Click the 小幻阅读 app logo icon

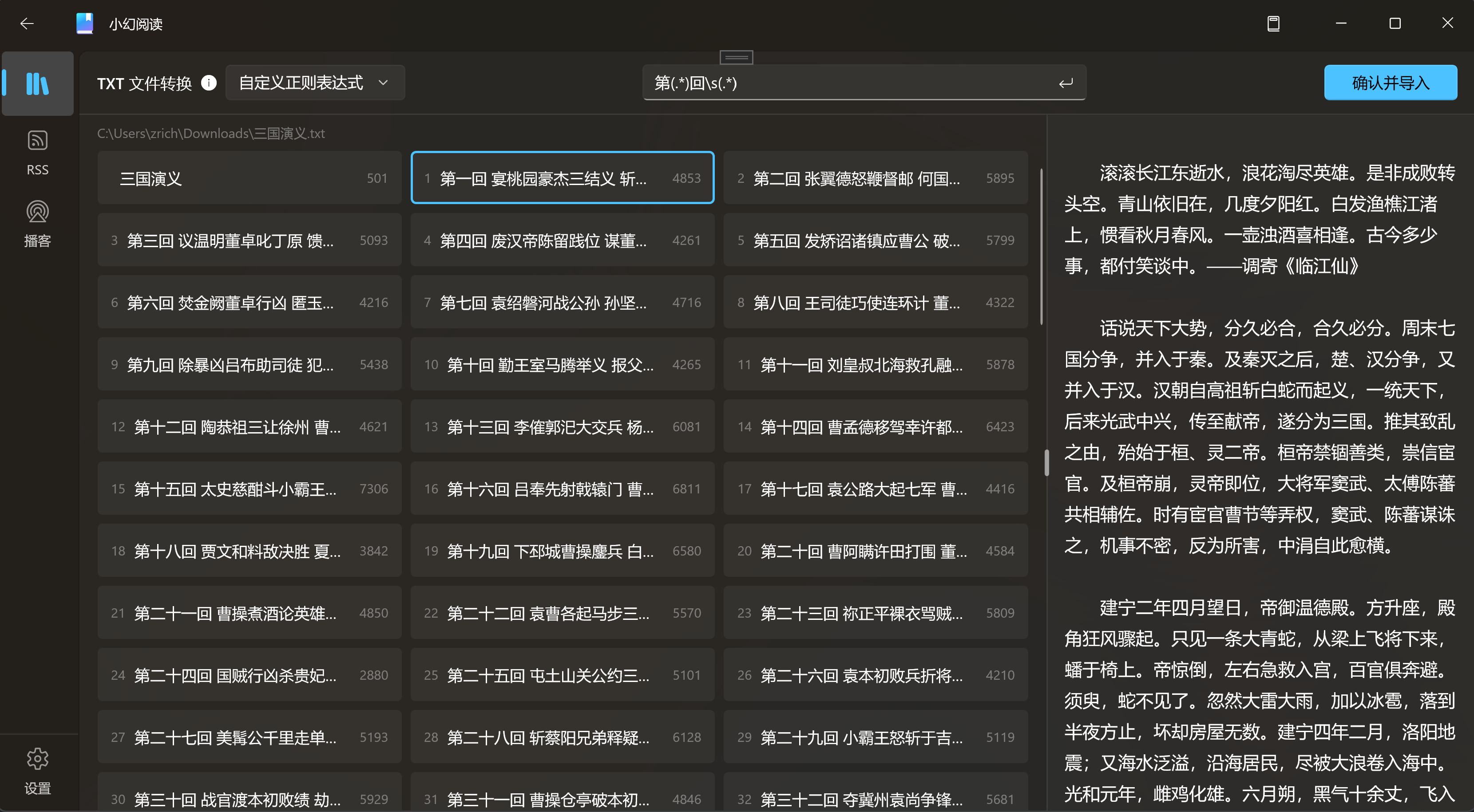[85, 24]
